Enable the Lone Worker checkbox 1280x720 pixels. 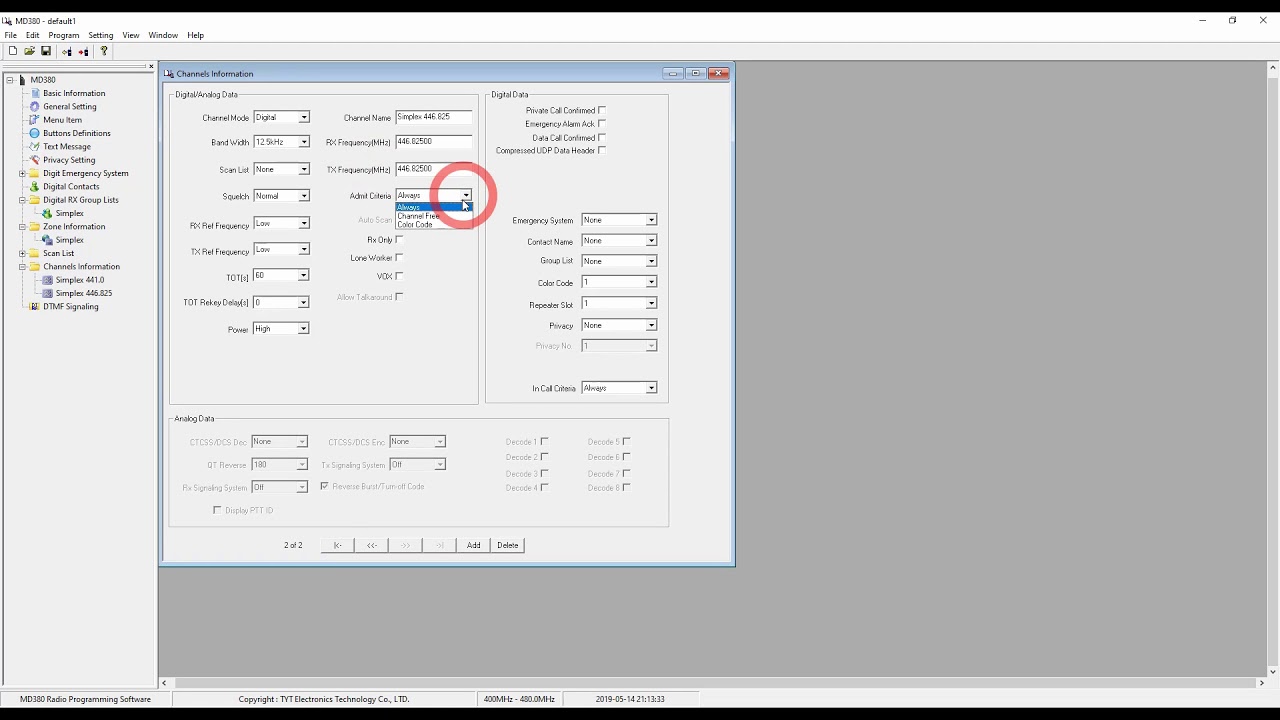click(400, 257)
